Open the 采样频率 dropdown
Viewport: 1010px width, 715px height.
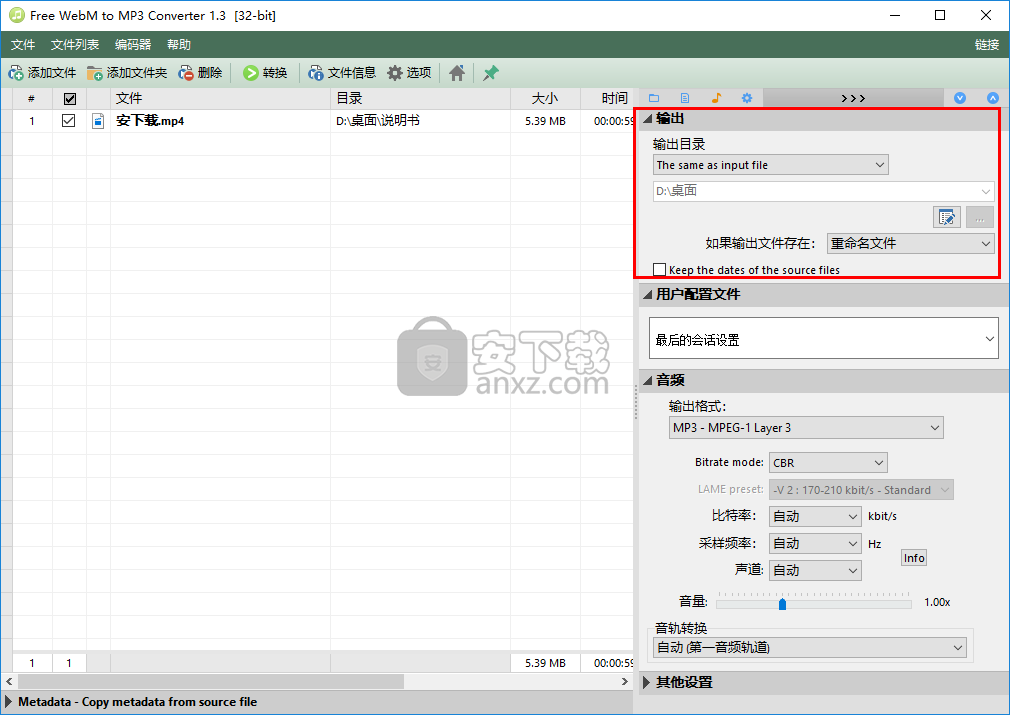(x=815, y=544)
